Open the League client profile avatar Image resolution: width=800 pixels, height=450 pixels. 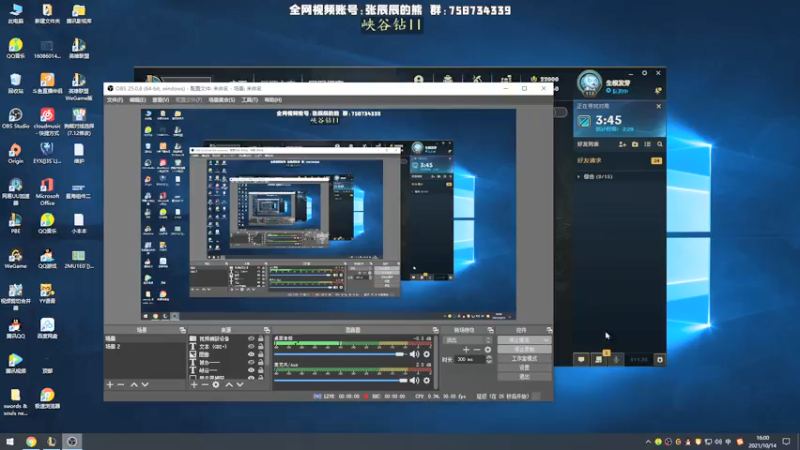click(x=590, y=83)
